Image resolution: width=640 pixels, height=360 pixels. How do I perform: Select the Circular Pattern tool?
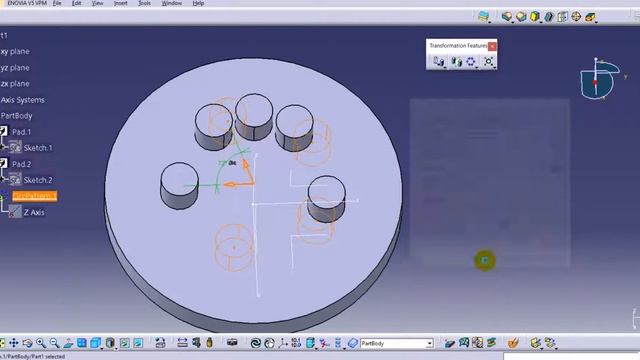(x=471, y=62)
